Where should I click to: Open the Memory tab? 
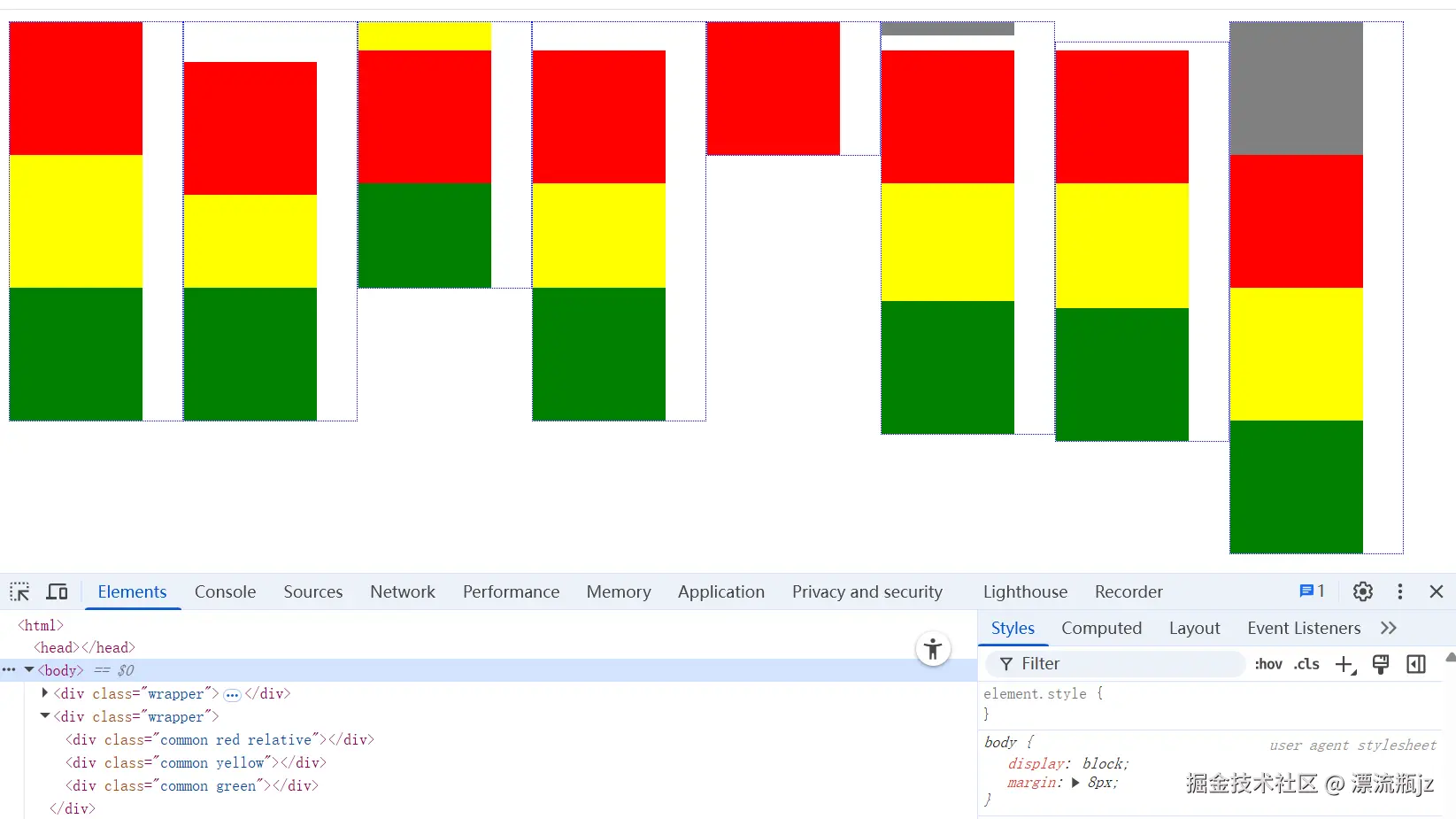619,591
